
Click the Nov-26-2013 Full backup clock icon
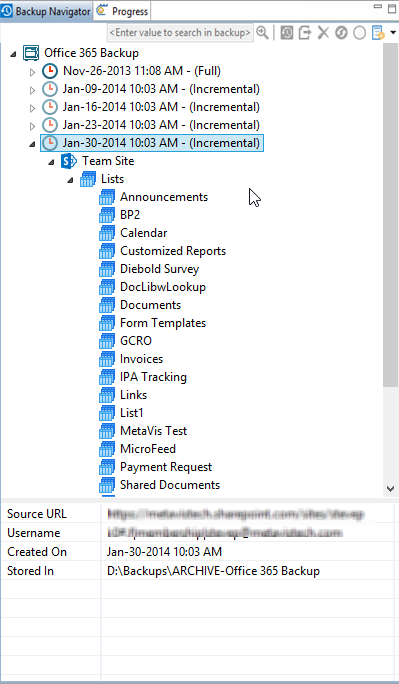click(x=50, y=71)
